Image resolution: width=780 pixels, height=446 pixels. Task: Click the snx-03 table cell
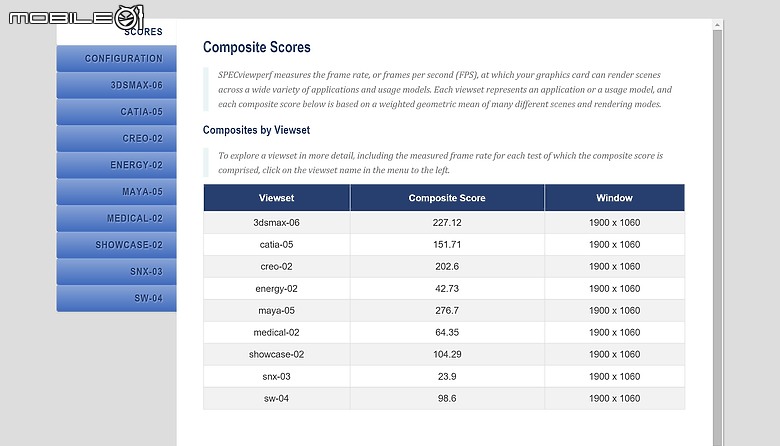pos(277,376)
